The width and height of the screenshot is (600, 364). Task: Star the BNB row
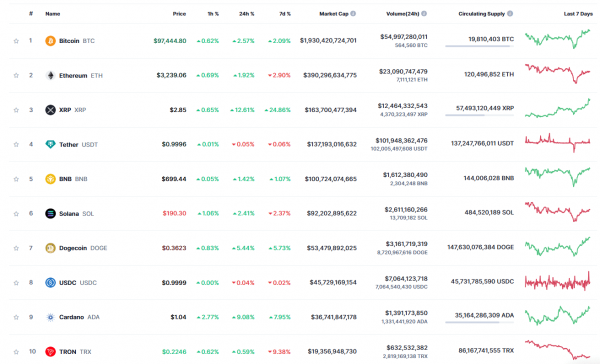tap(16, 179)
